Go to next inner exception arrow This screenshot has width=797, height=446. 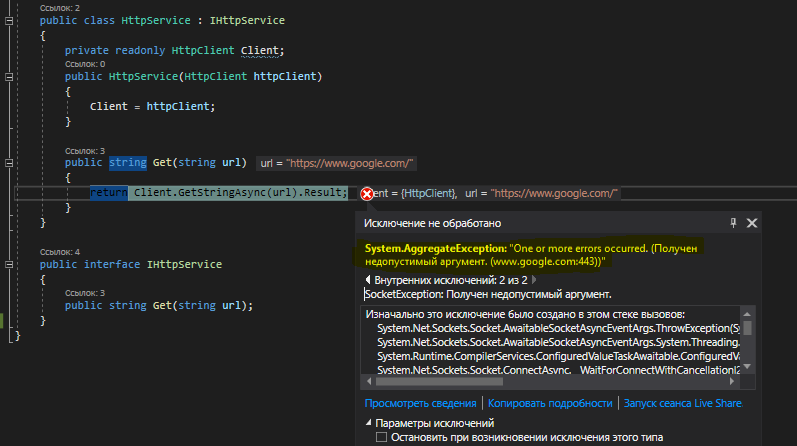535,280
